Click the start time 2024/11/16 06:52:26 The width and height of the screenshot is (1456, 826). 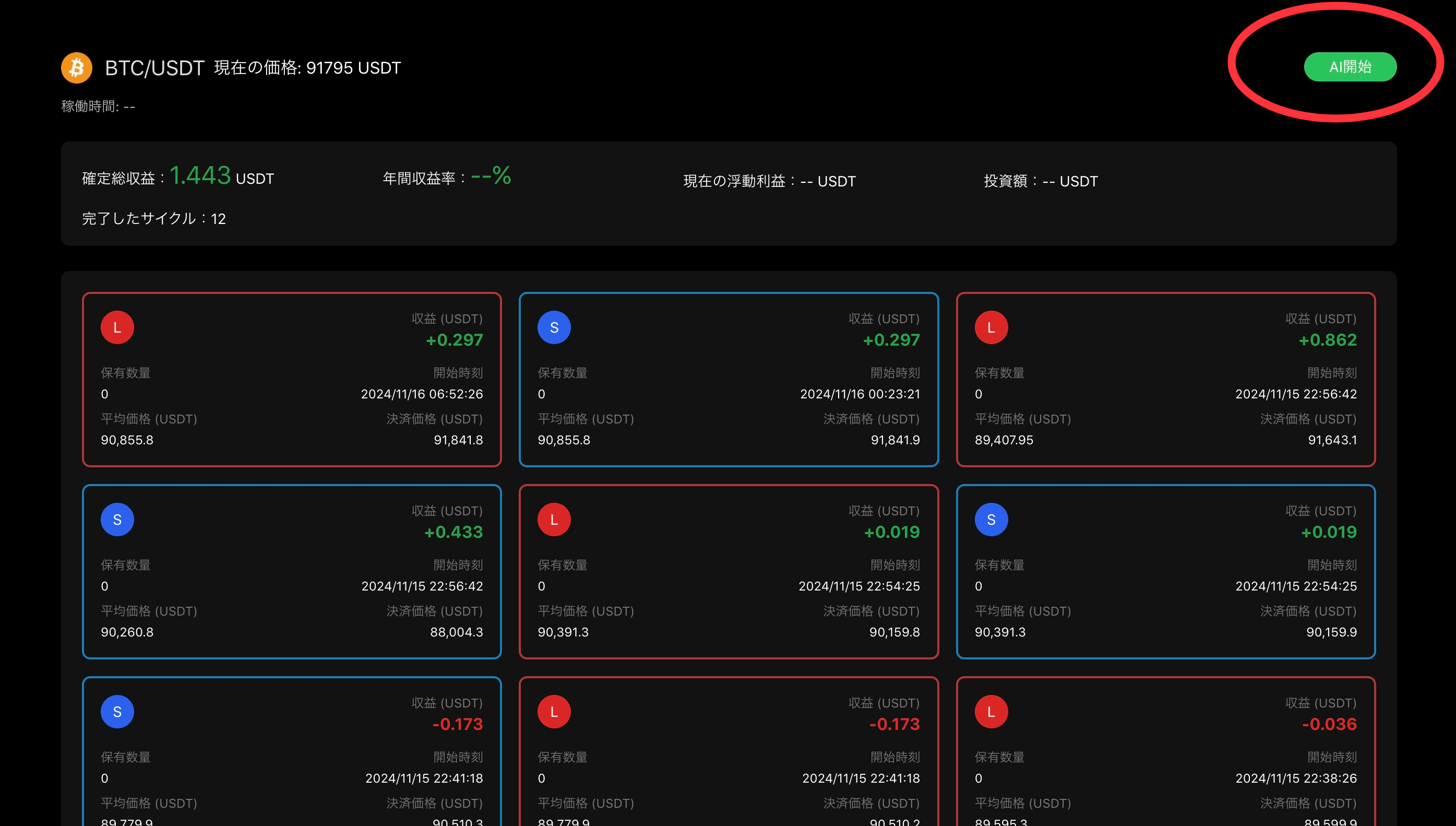click(422, 394)
